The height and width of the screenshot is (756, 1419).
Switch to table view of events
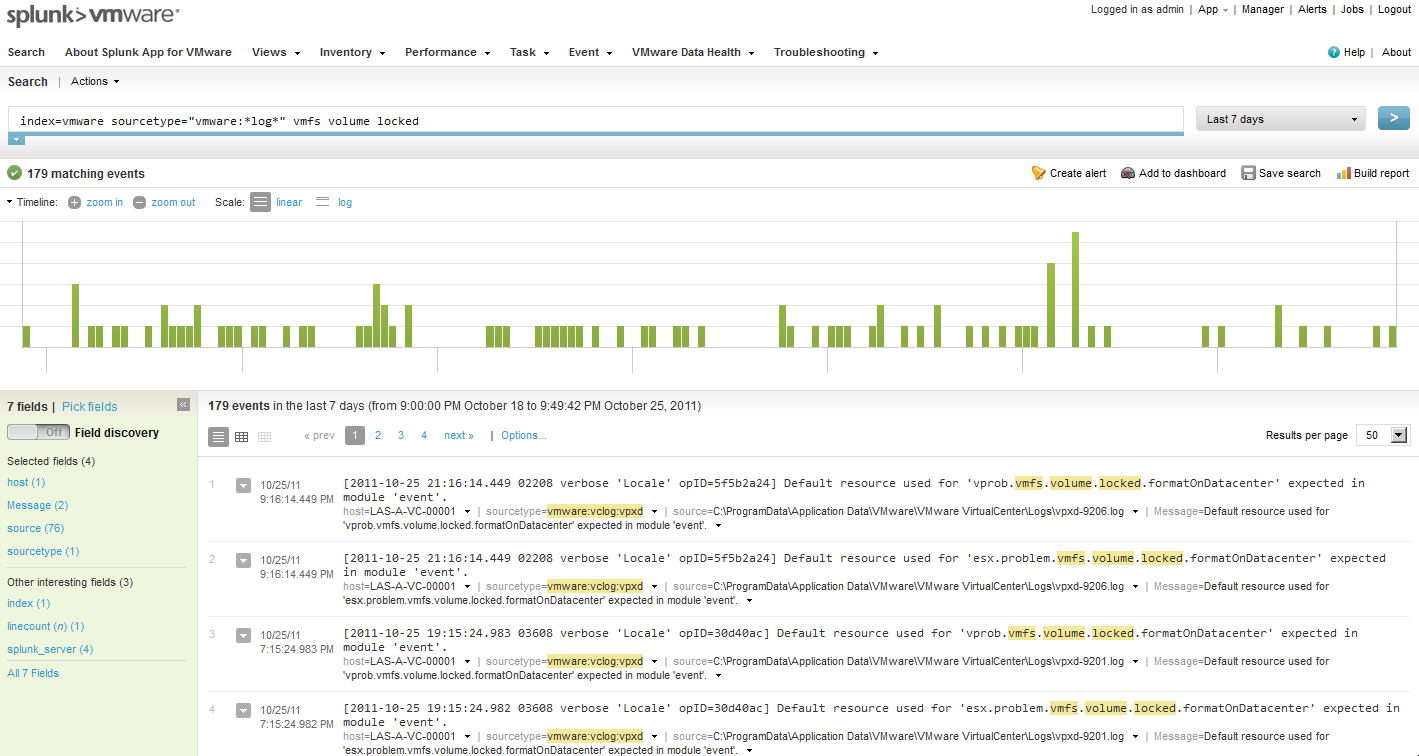click(241, 437)
